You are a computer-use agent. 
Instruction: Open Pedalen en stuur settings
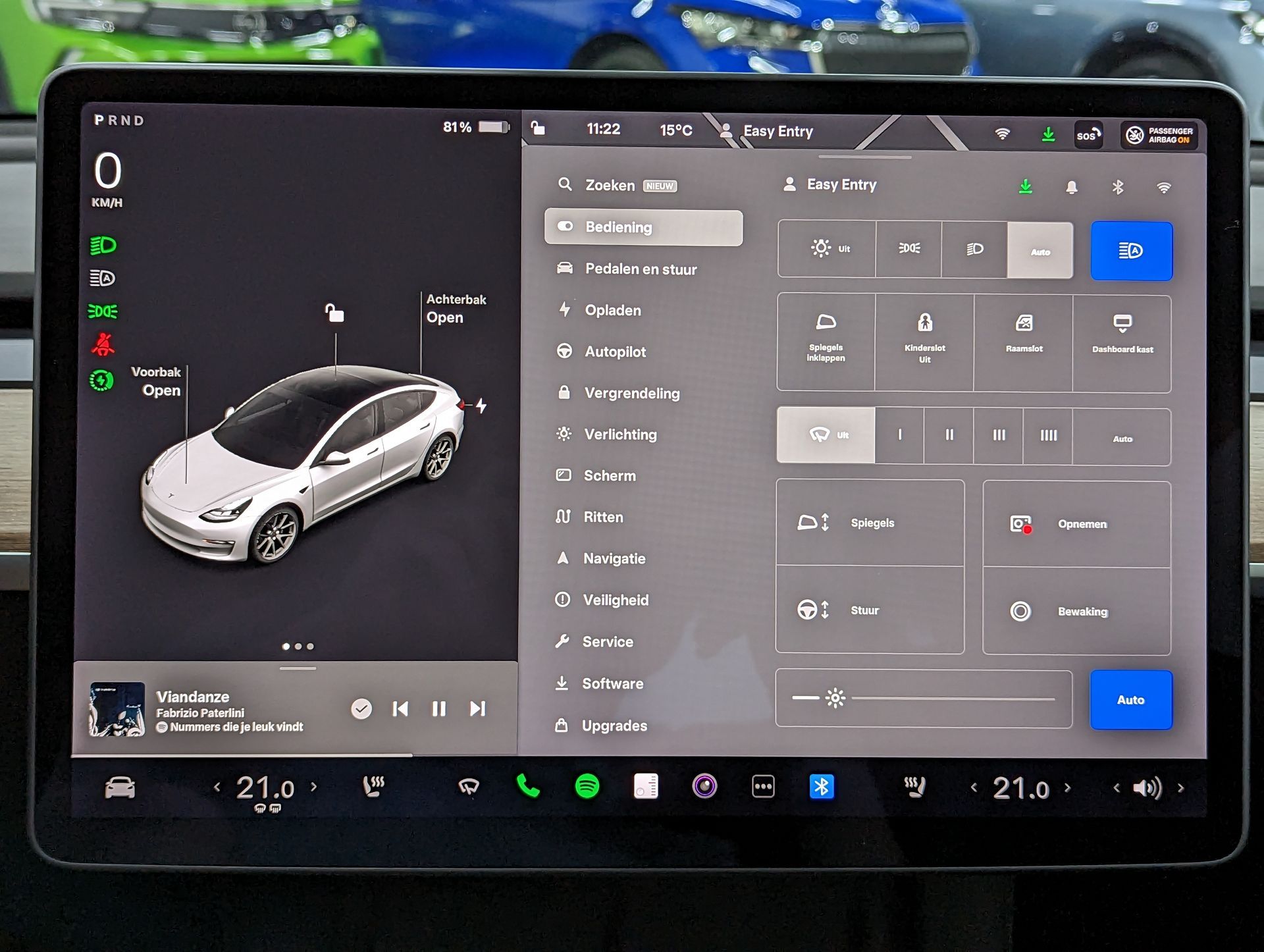[627, 269]
